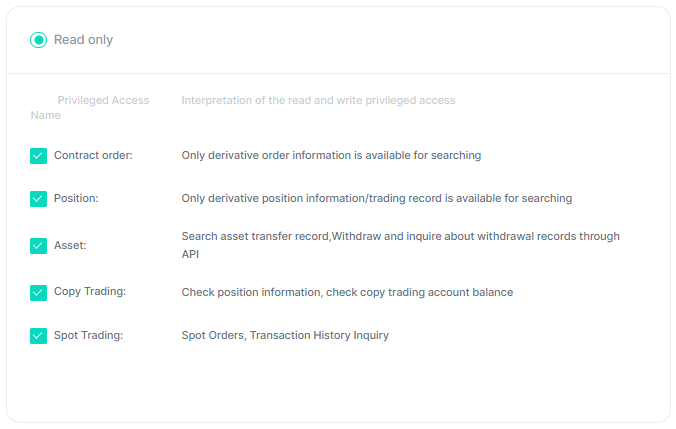676x429 pixels.
Task: Uncheck the Copy Trading checkbox
Action: [38, 293]
